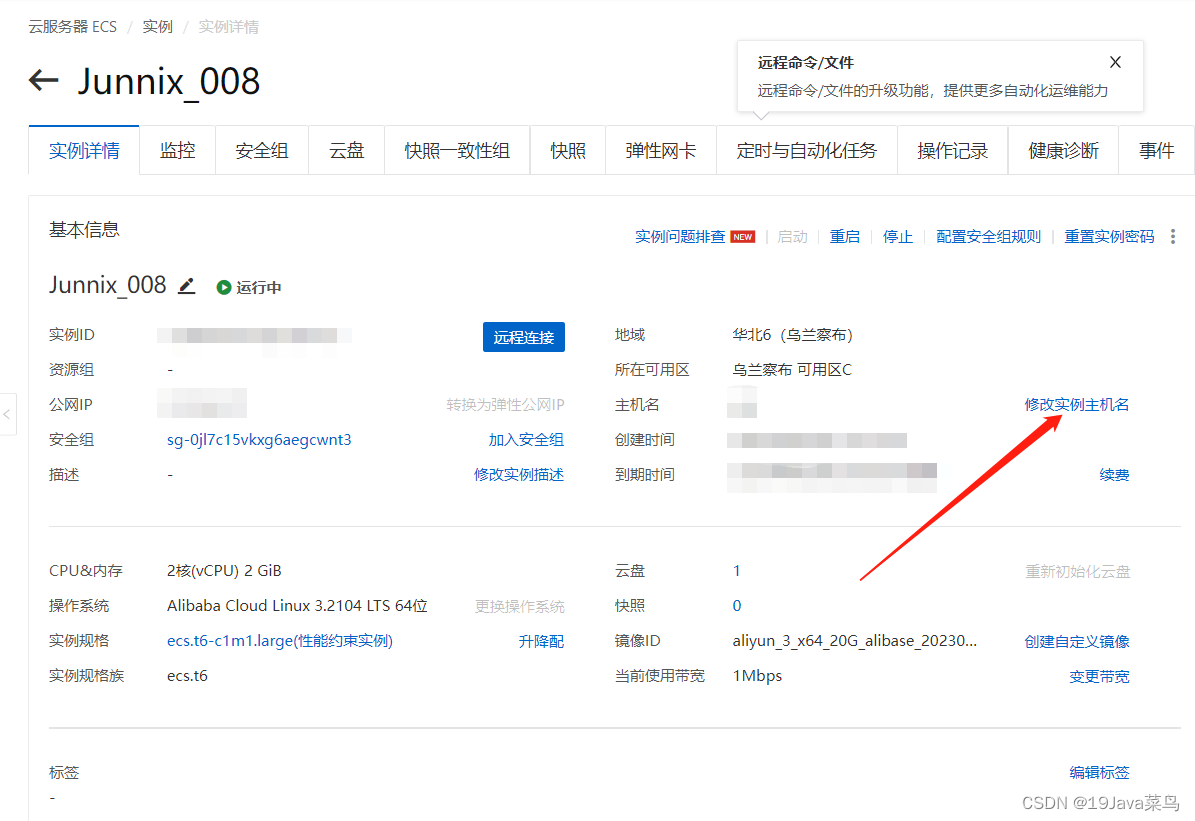The image size is (1195, 821).
Task: Expand the collapsed left sidebar handle
Action: coord(7,414)
